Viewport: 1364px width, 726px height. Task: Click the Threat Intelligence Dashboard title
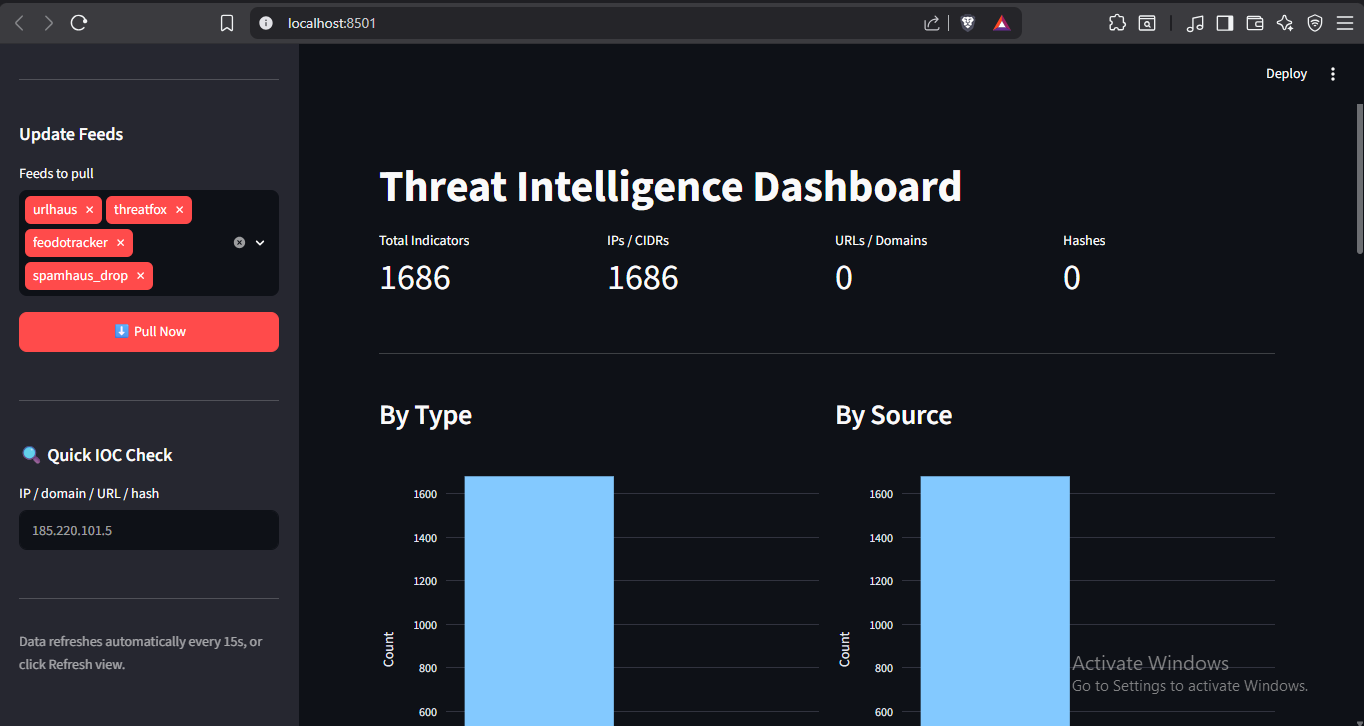[670, 187]
